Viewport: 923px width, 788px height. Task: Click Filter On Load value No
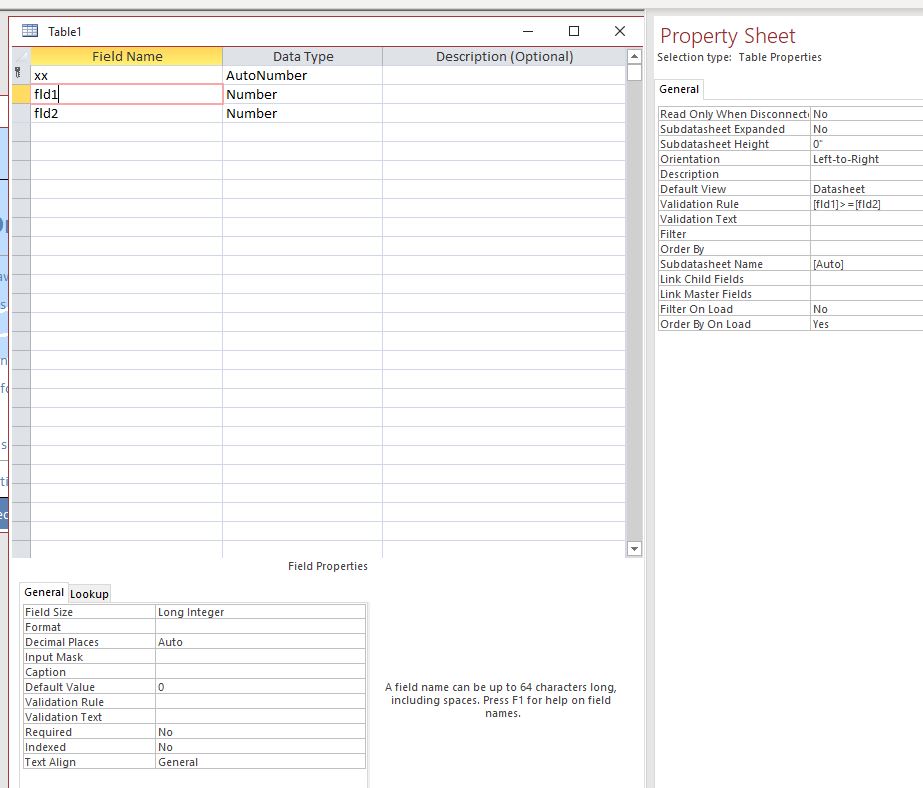(866, 309)
